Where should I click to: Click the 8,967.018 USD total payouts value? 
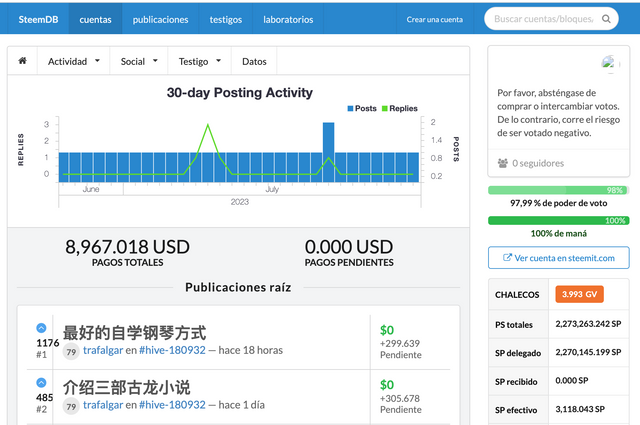[x=127, y=247]
